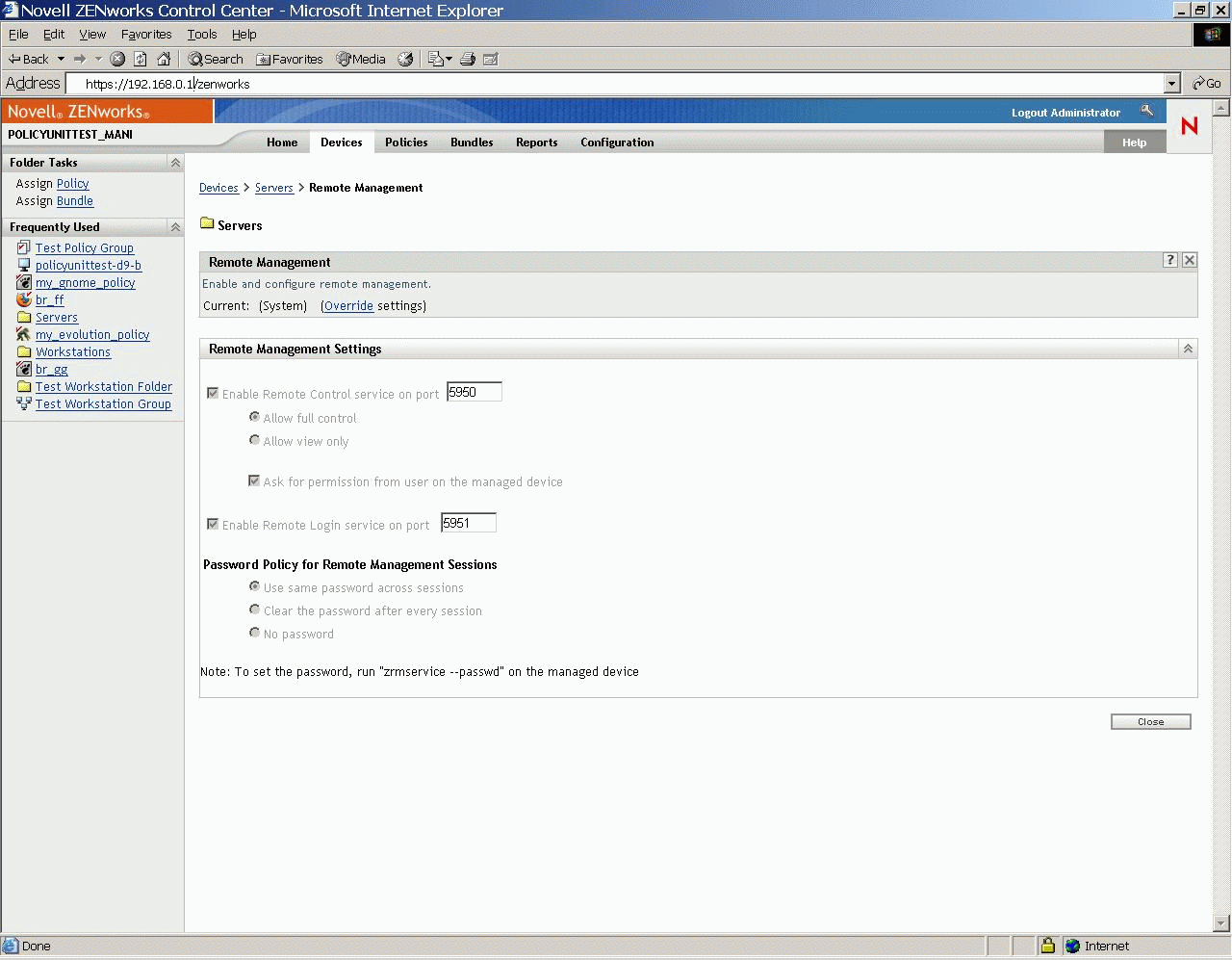Viewport: 1232px width, 960px height.
Task: Open the my_gnome_policy icon
Action: point(24,282)
